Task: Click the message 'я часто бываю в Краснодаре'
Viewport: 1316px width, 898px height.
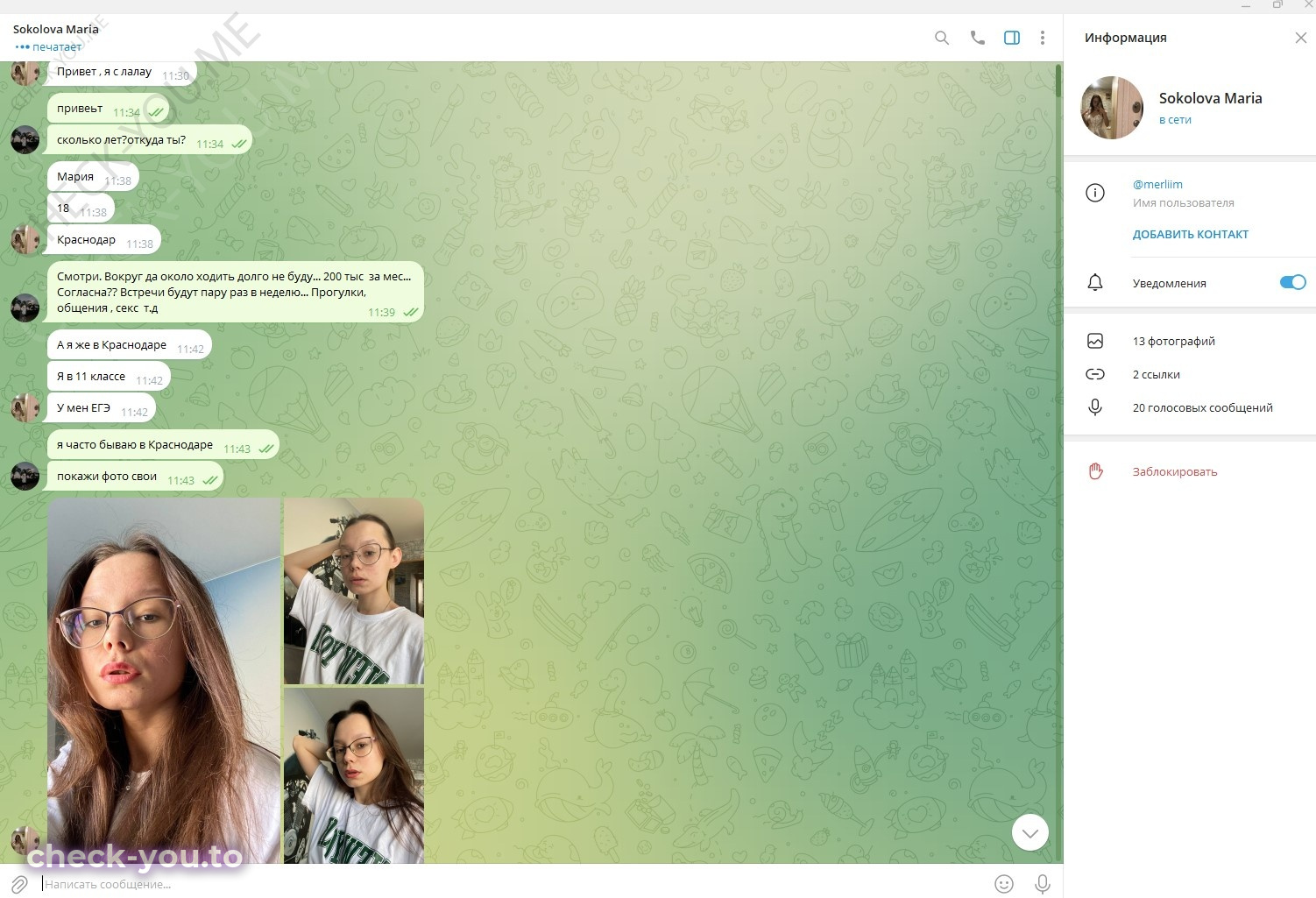Action: click(163, 445)
